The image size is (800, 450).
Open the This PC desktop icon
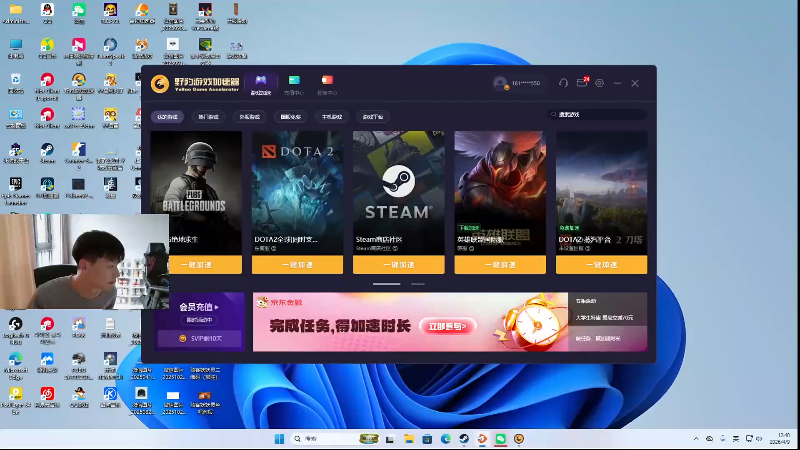coord(16,48)
